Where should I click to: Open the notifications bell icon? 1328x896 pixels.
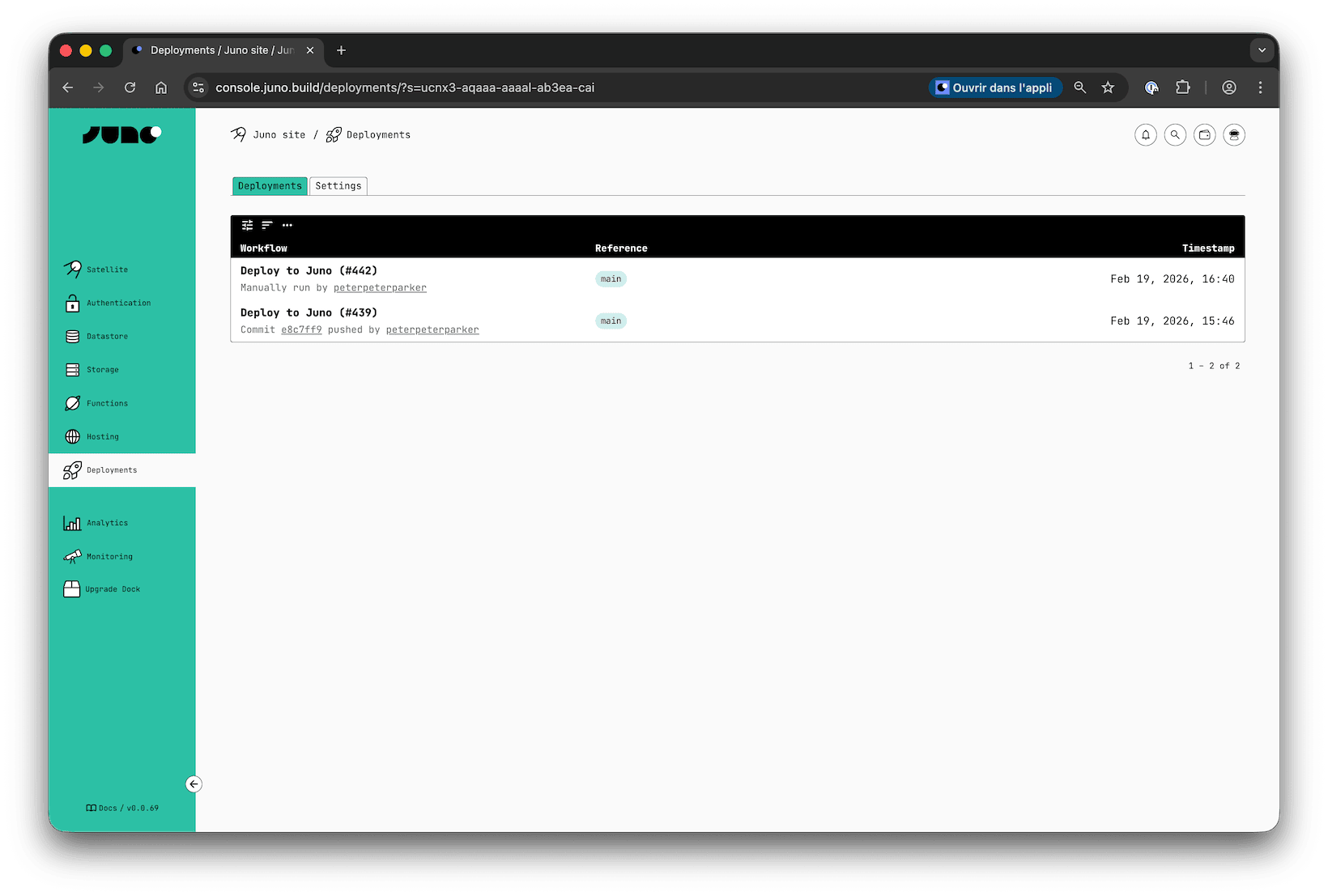(1145, 134)
